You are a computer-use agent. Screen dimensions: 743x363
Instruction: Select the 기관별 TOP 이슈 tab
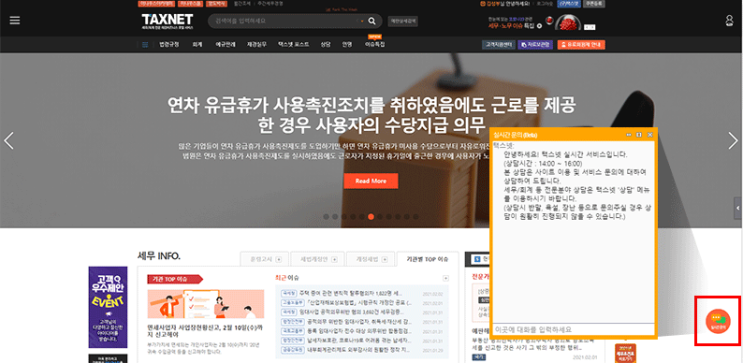click(427, 259)
